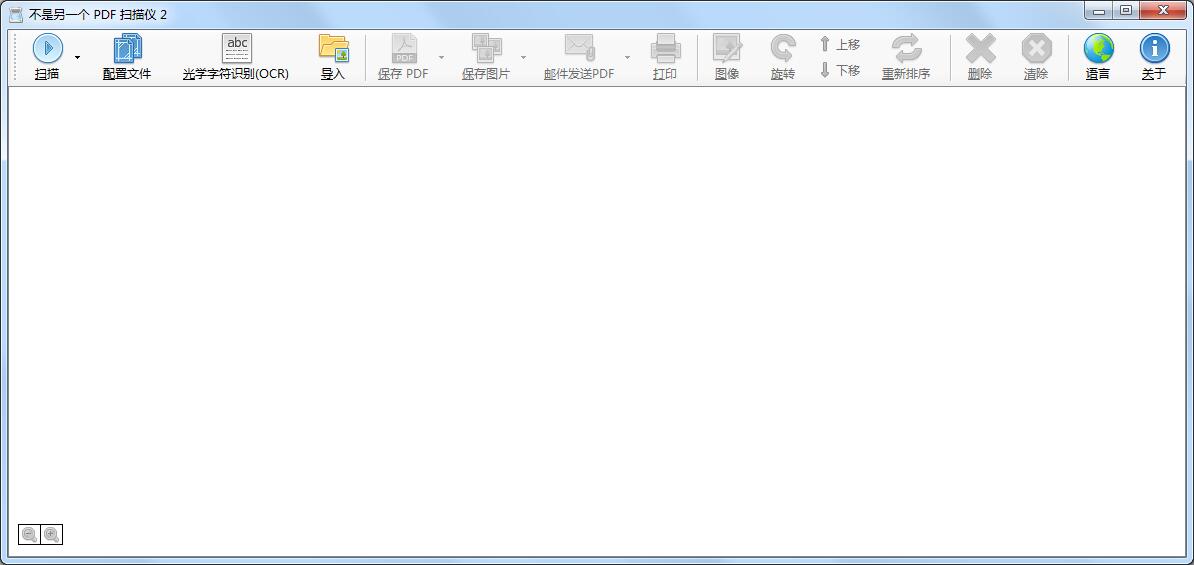Click the zoom in magnifier
1194x565 pixels.
(51, 535)
